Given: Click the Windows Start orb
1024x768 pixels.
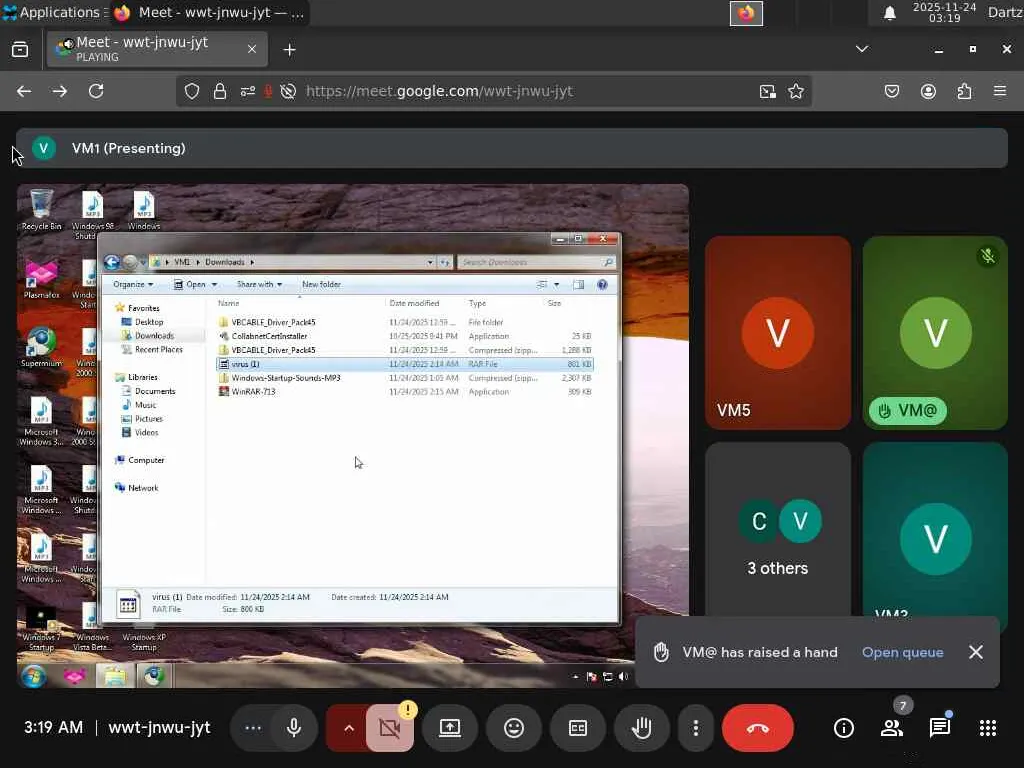Looking at the screenshot, I should [33, 676].
